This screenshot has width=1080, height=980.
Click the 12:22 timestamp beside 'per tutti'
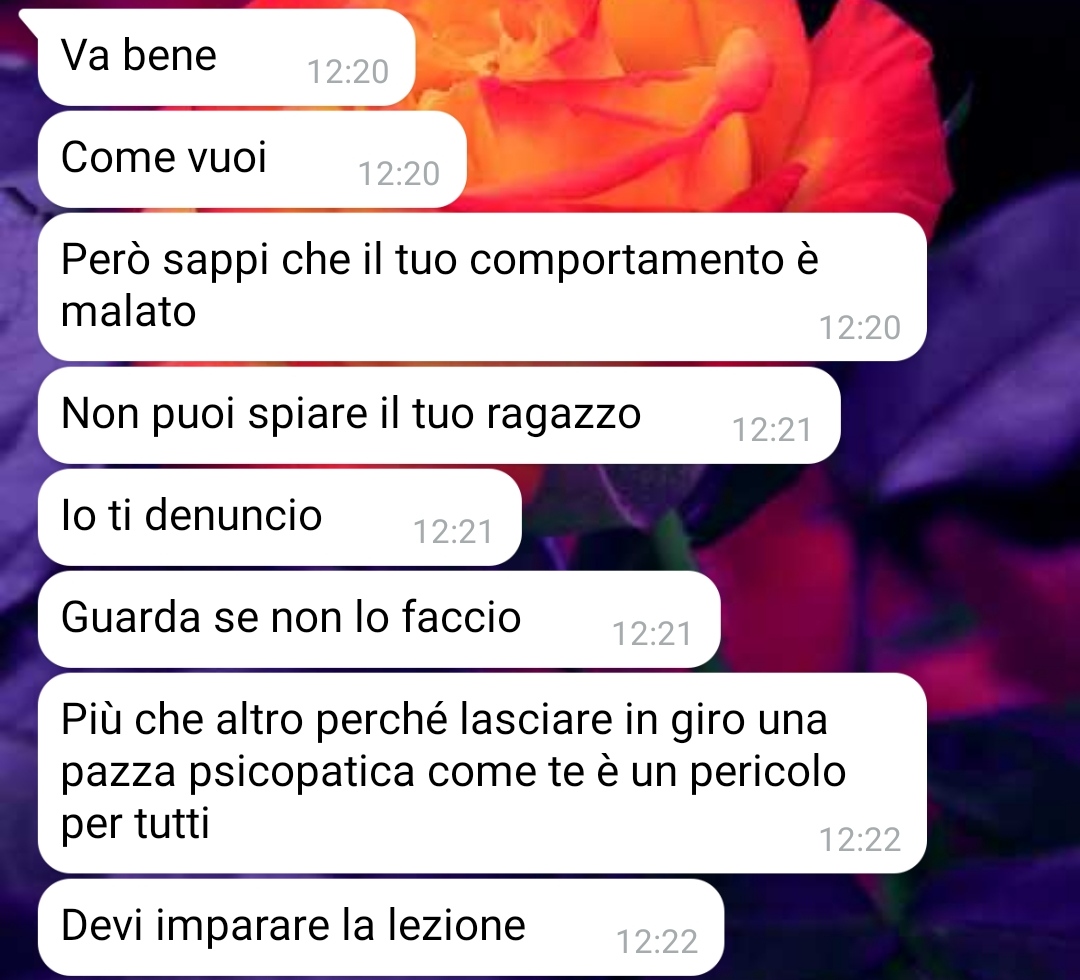[860, 840]
